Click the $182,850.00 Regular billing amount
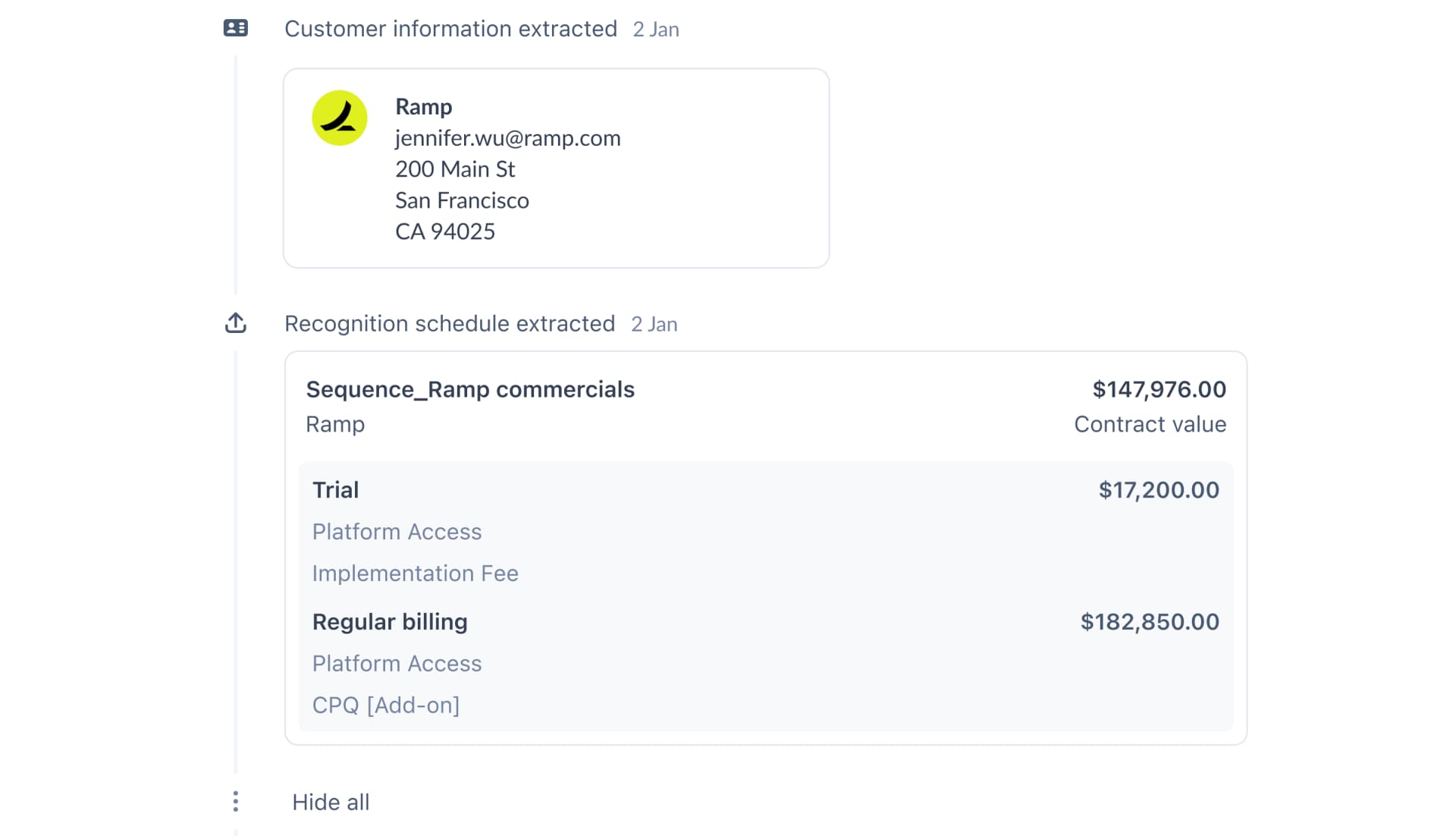The image size is (1456, 836). (1150, 622)
